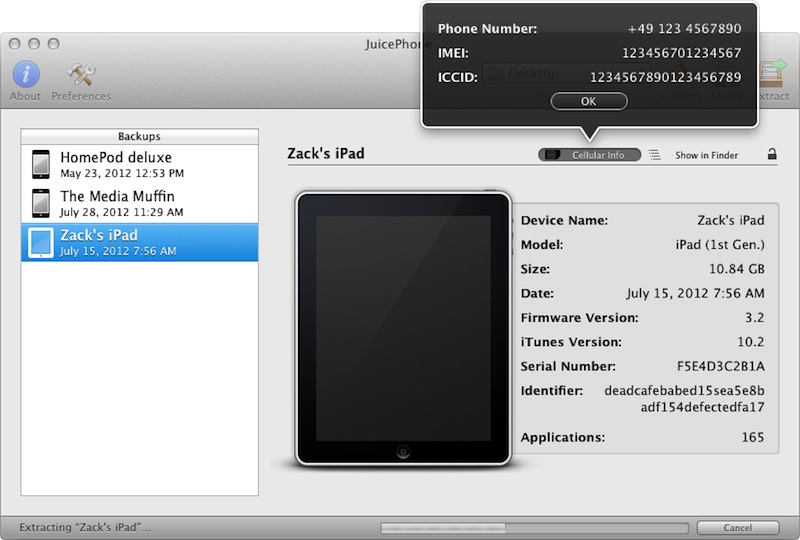
Task: Toggle the Cellular Info button
Action: 589,155
